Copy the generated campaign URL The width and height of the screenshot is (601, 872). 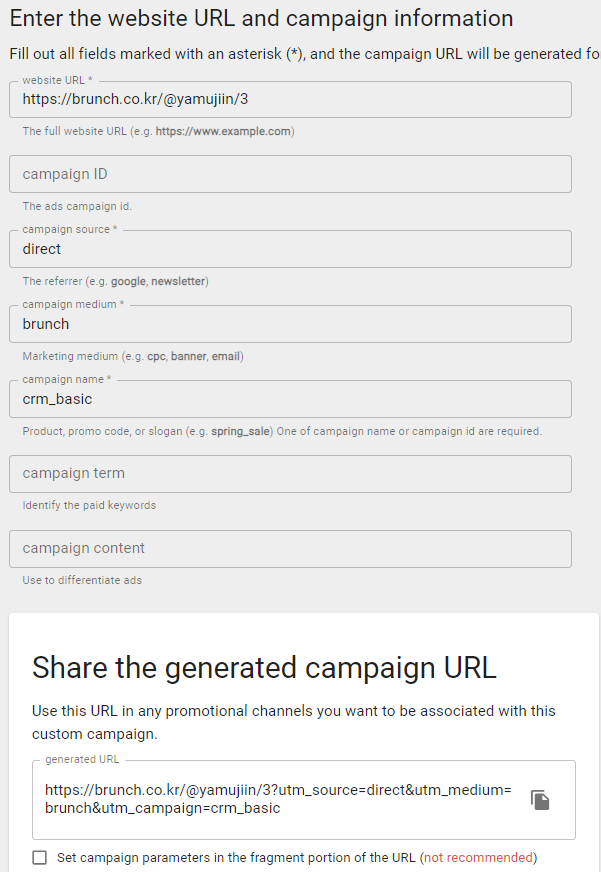pos(540,800)
